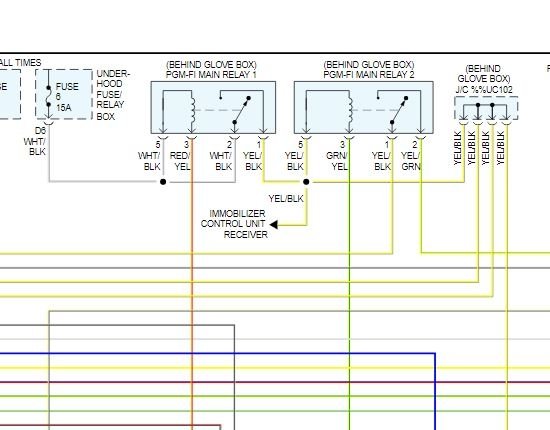Click the YEL/BLK label above the immobilizer text
Viewport: 550px width, 430px height.
286,199
